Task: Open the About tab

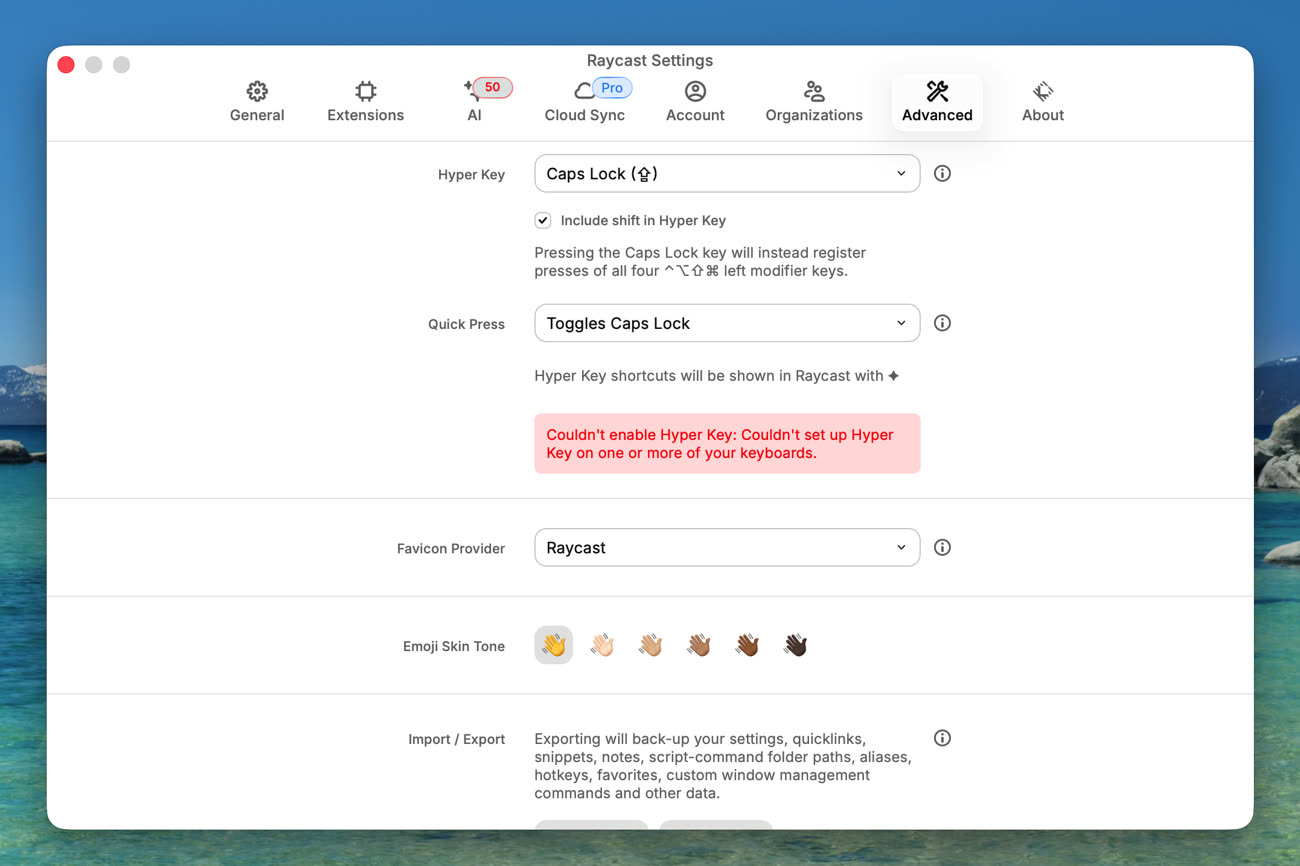Action: pyautogui.click(x=1042, y=102)
